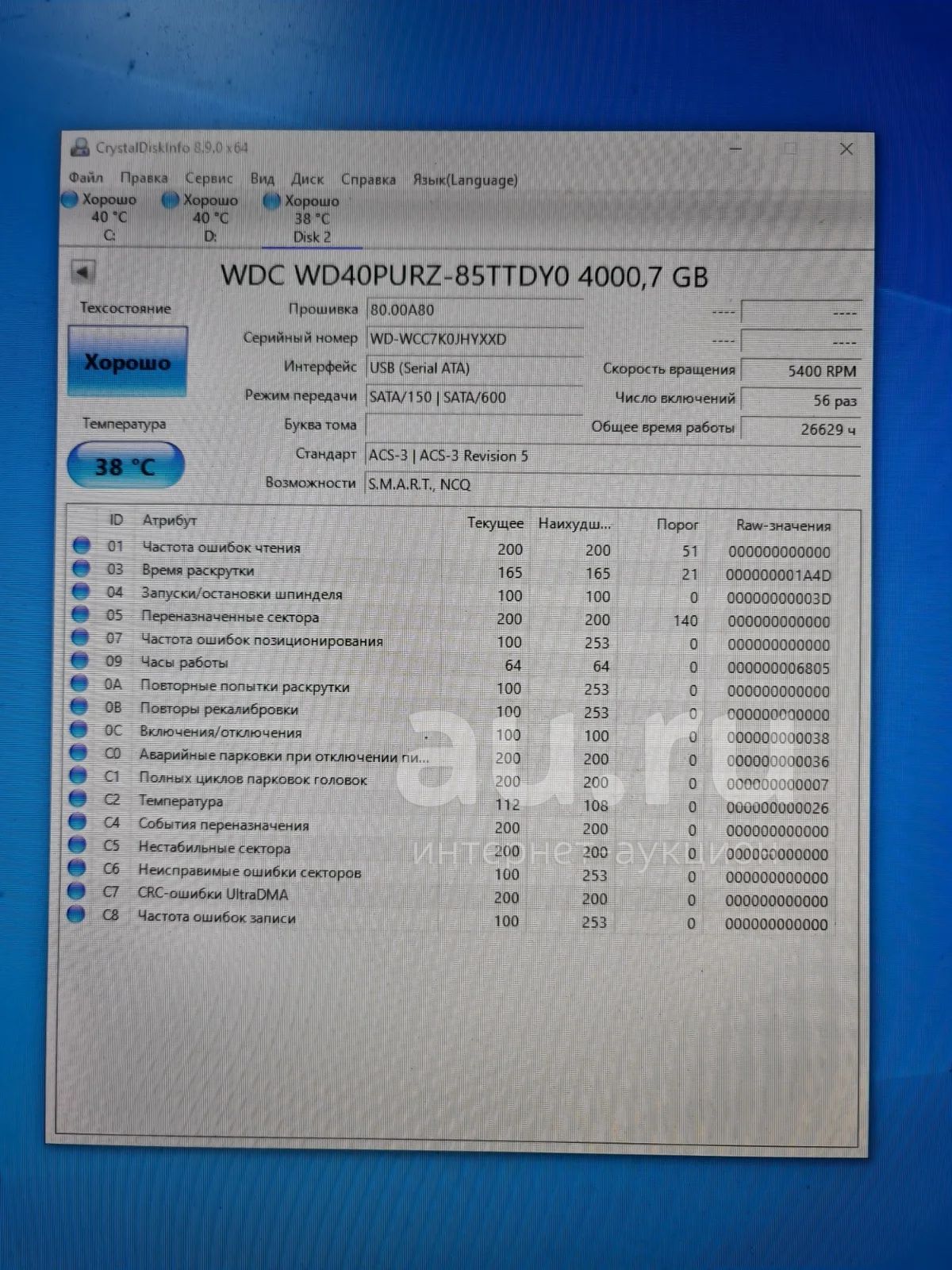The image size is (952, 1270).
Task: Select row Полных циклов парковок головок
Action: click(451, 779)
